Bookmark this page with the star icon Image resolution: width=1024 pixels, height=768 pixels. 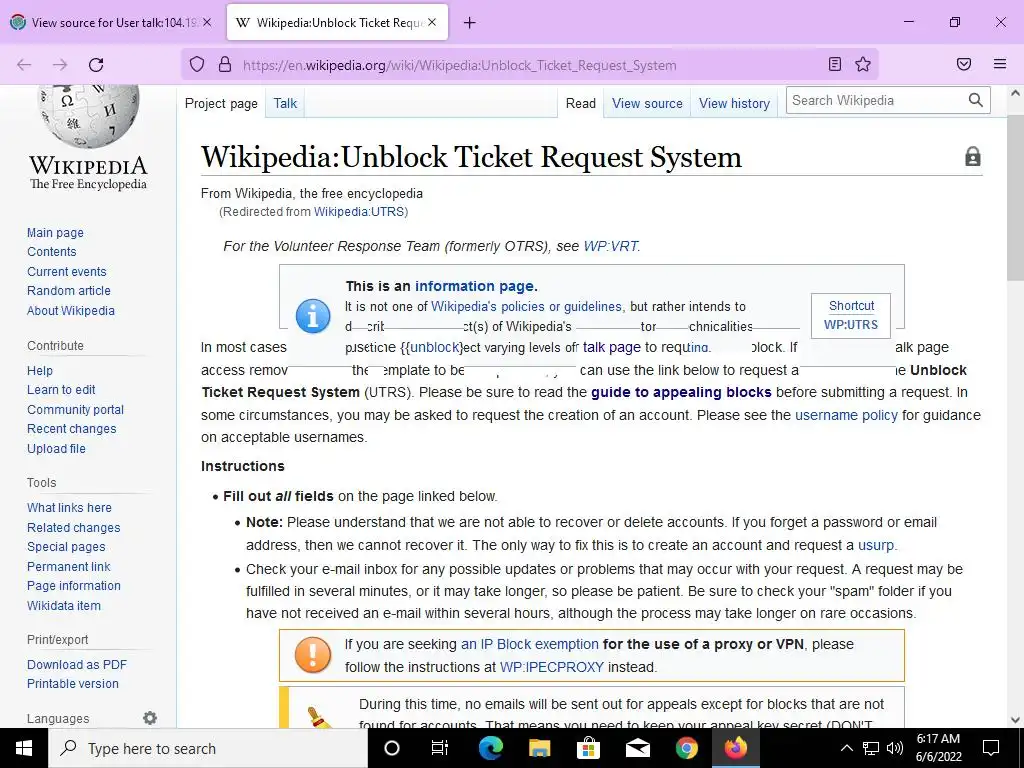point(863,64)
